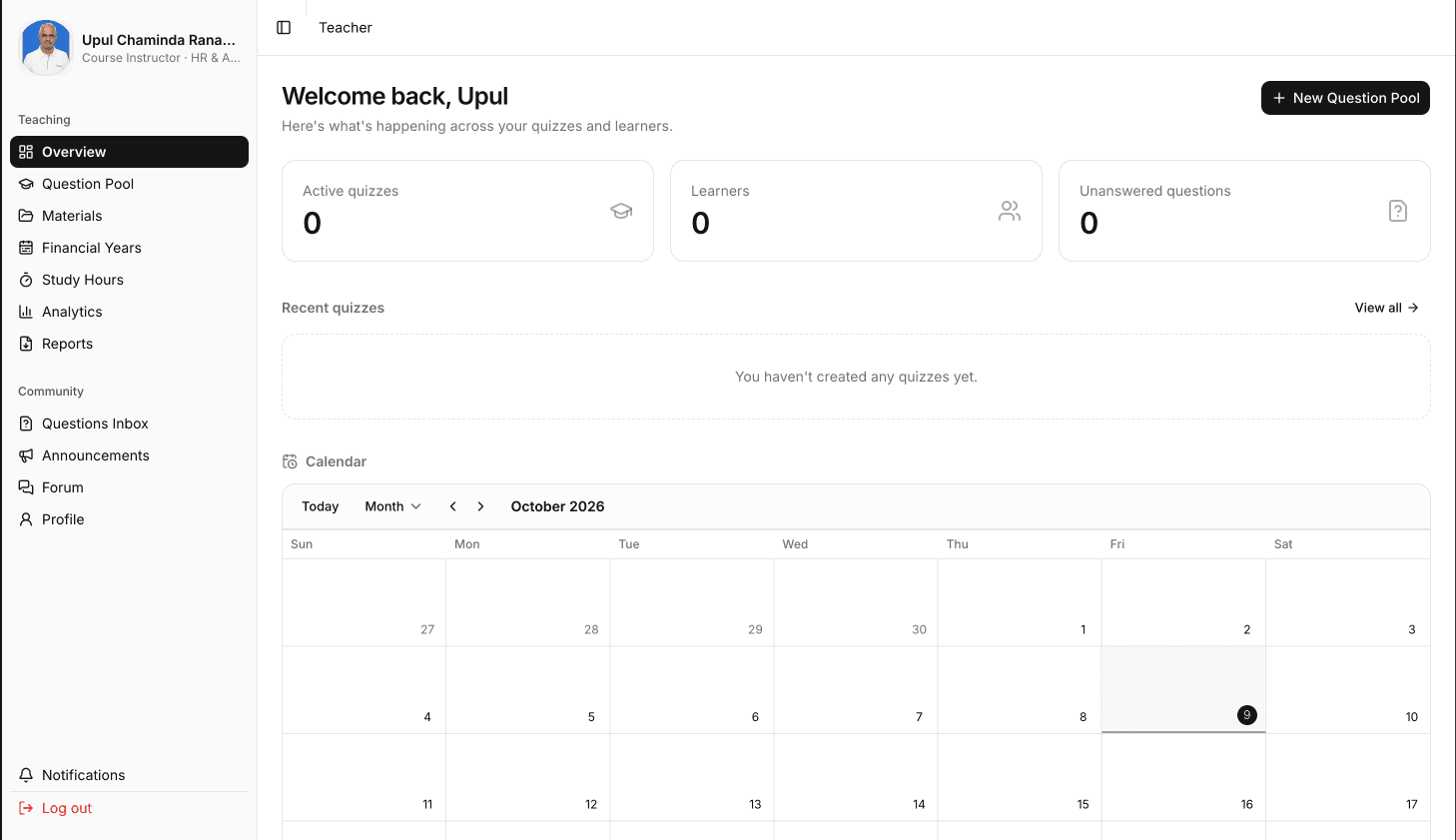Click the Questions Inbox icon
The width and height of the screenshot is (1456, 840).
point(26,423)
